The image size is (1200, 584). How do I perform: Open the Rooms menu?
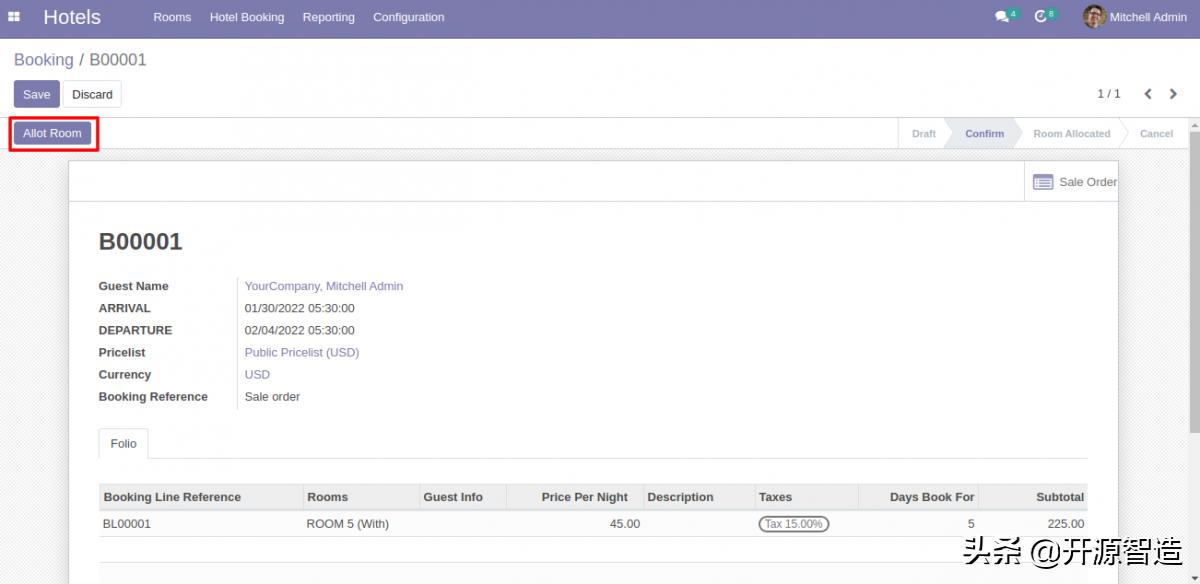coord(172,17)
